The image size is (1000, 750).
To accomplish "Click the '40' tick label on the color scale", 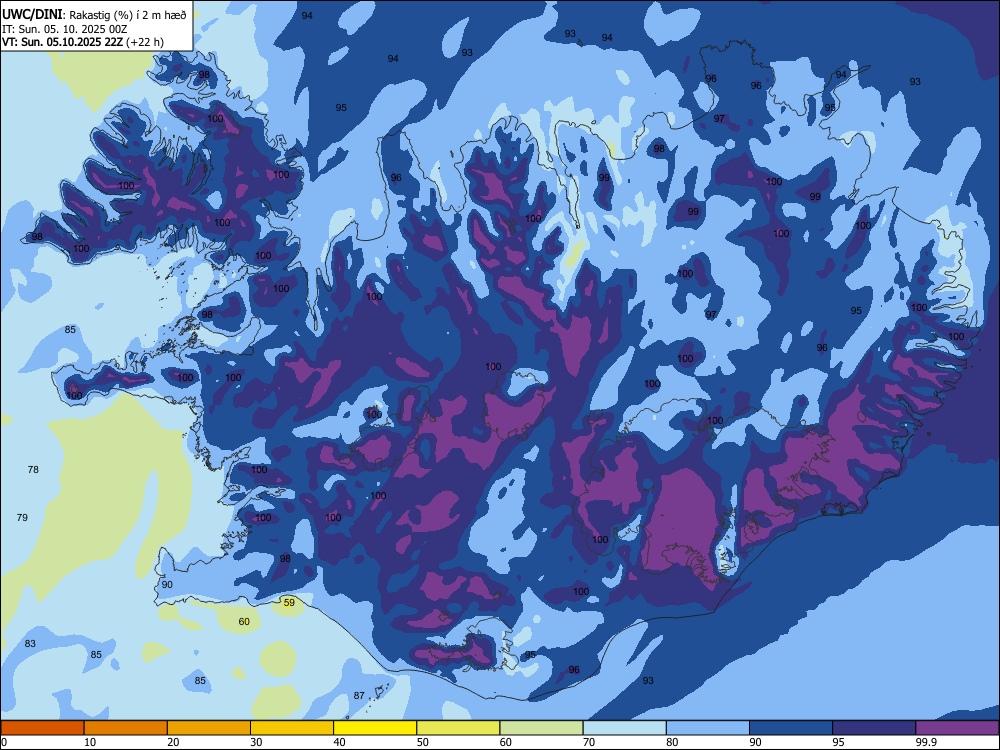I will pos(340,742).
